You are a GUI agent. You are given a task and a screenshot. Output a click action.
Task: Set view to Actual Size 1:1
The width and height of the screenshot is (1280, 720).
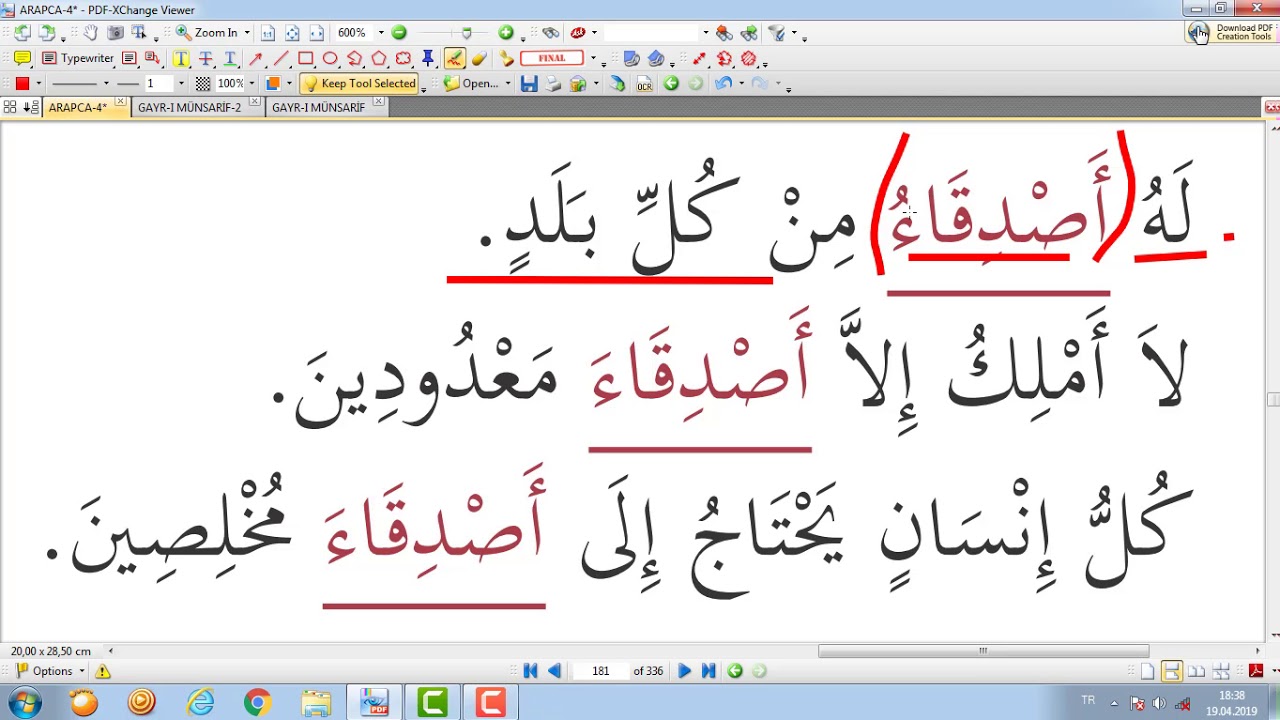coord(268,33)
